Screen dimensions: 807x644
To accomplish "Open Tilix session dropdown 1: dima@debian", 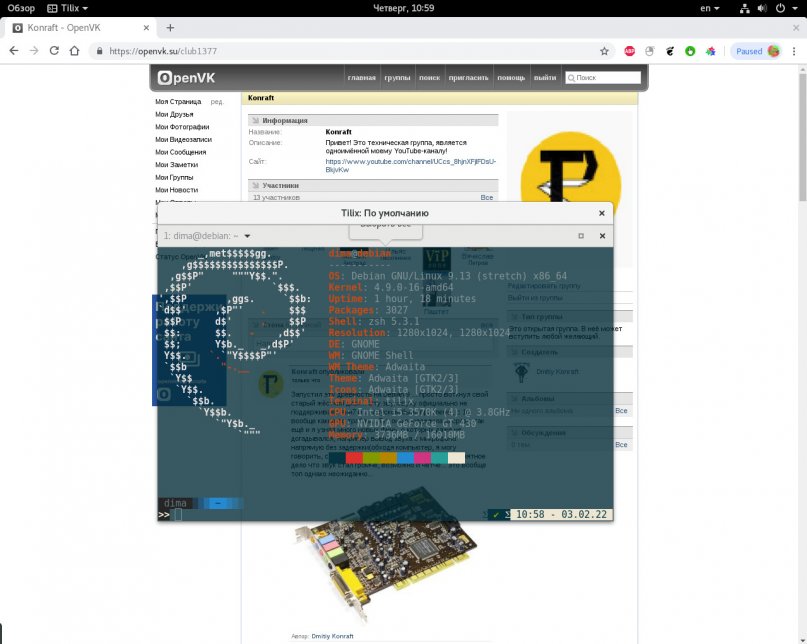I will [206, 236].
